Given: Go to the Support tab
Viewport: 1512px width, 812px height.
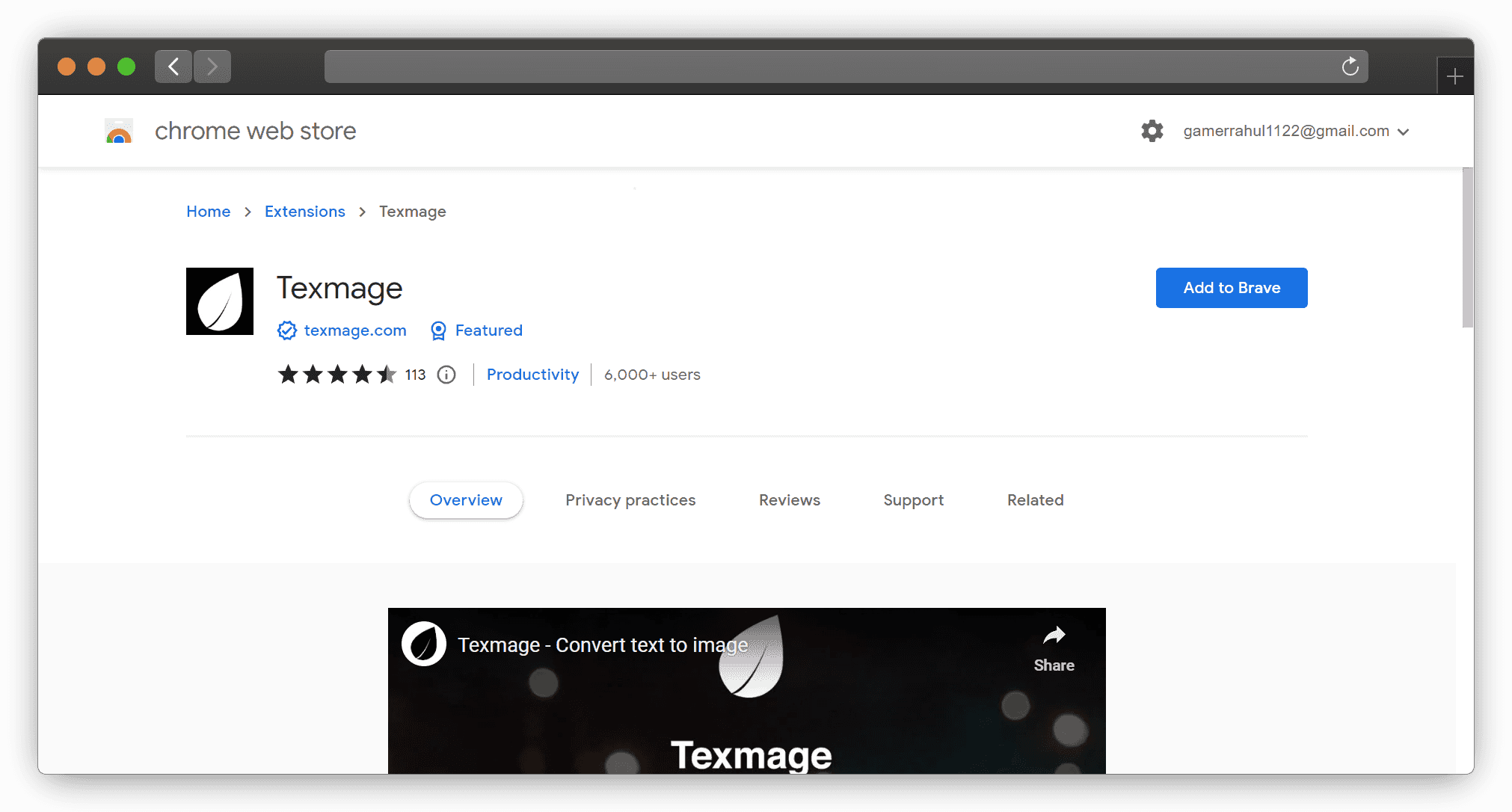Looking at the screenshot, I should point(914,500).
